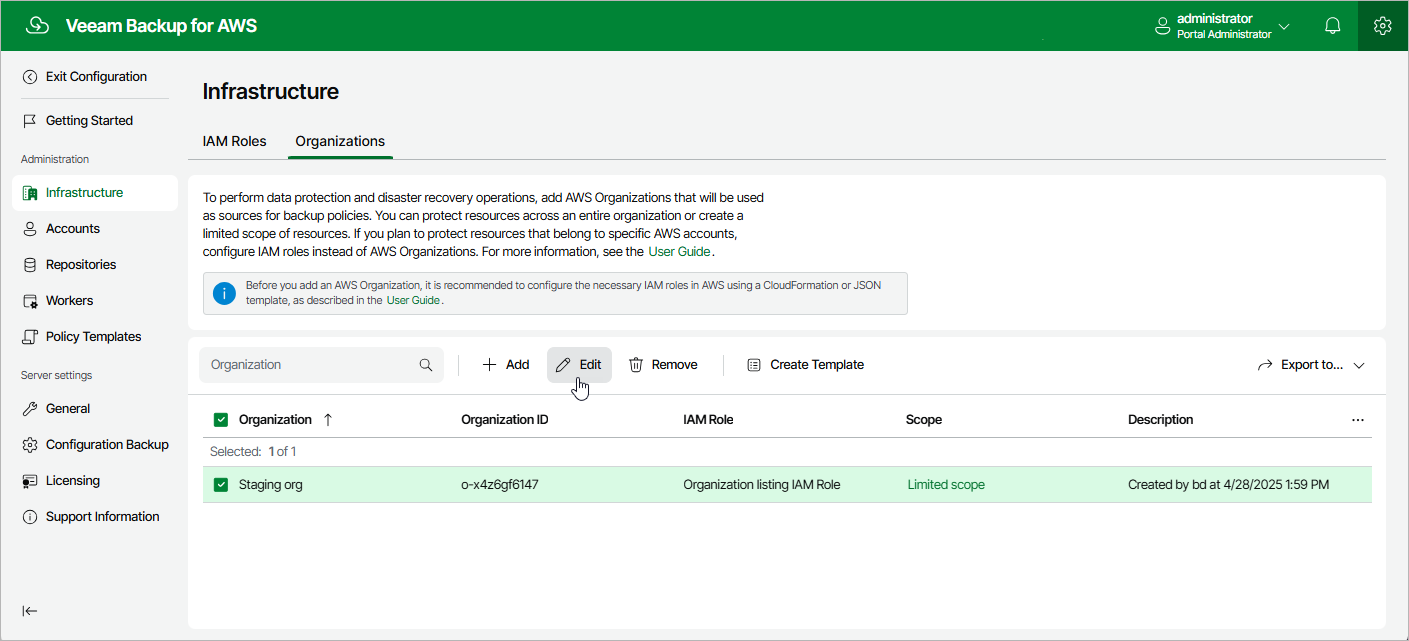Click the Create Template button

(806, 365)
